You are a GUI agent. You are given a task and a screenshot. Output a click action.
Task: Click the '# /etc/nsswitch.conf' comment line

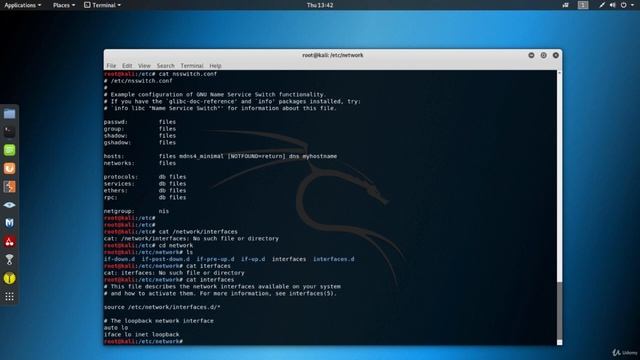[138, 81]
